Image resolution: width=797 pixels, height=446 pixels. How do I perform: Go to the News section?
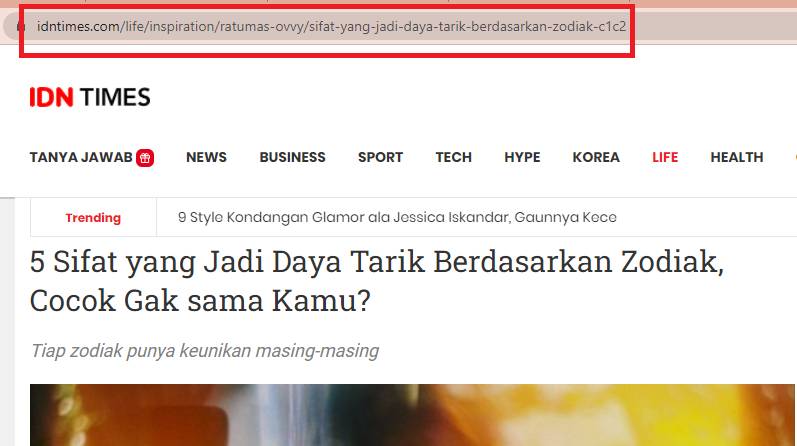pos(206,157)
